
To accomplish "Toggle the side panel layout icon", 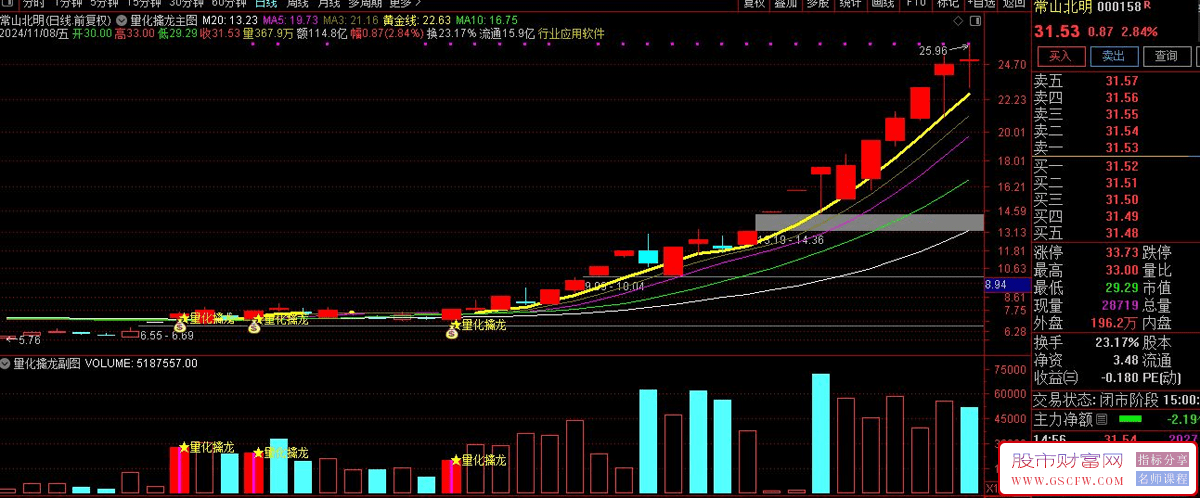I will (976, 19).
